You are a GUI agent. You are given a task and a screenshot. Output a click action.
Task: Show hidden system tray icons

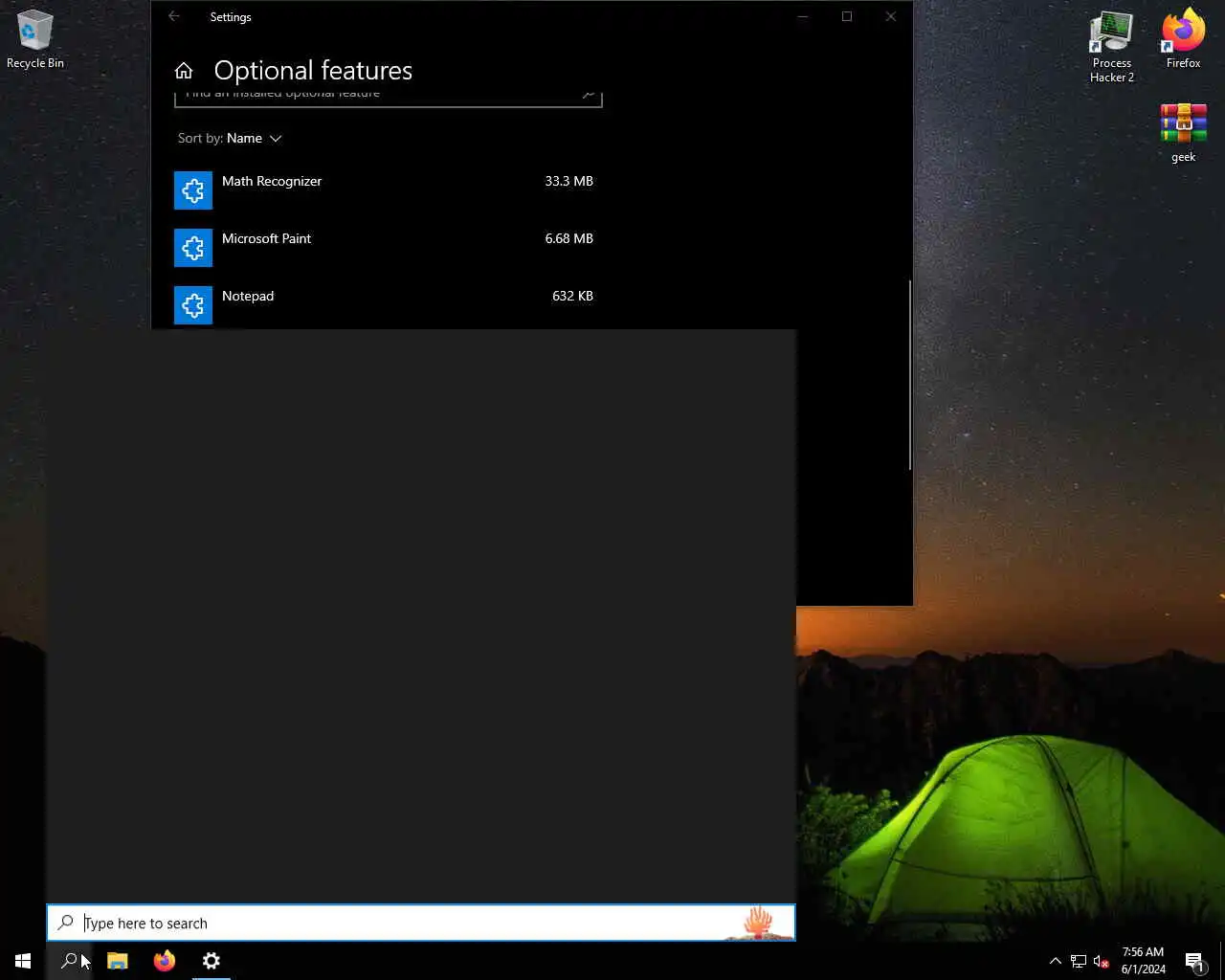[x=1055, y=961]
